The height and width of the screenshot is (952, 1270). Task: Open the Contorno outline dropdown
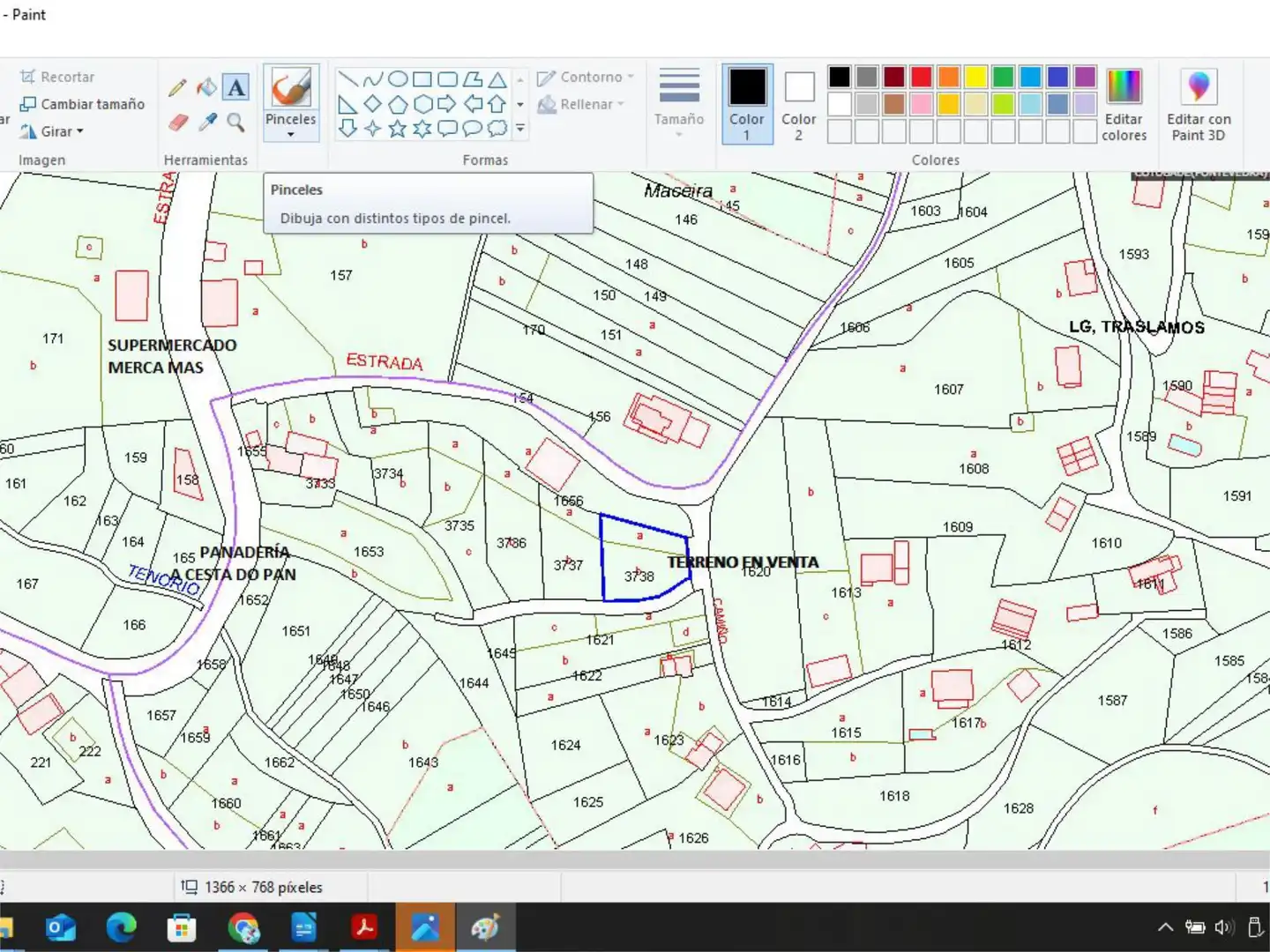point(586,78)
